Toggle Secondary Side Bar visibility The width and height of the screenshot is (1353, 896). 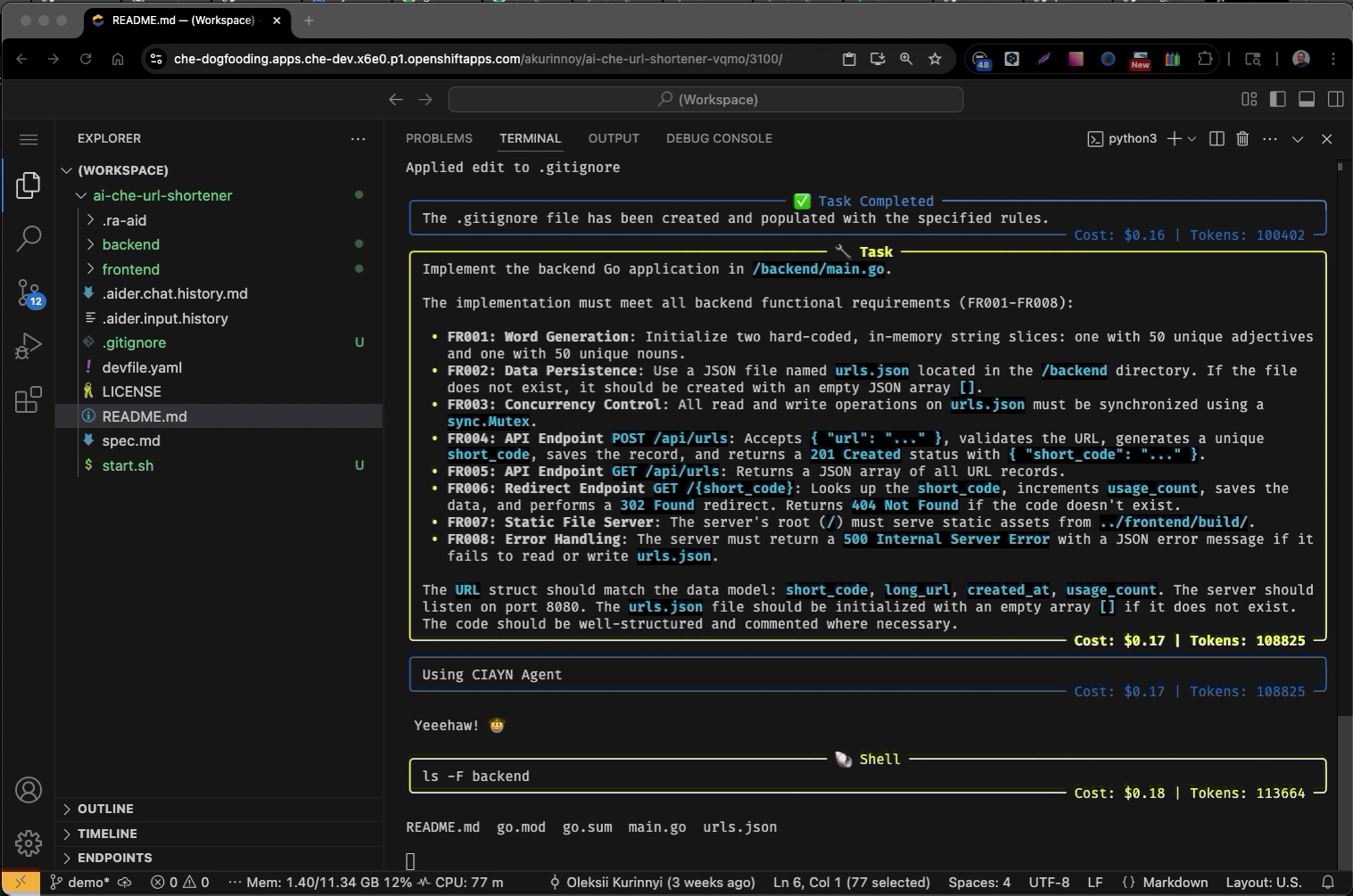(1335, 99)
